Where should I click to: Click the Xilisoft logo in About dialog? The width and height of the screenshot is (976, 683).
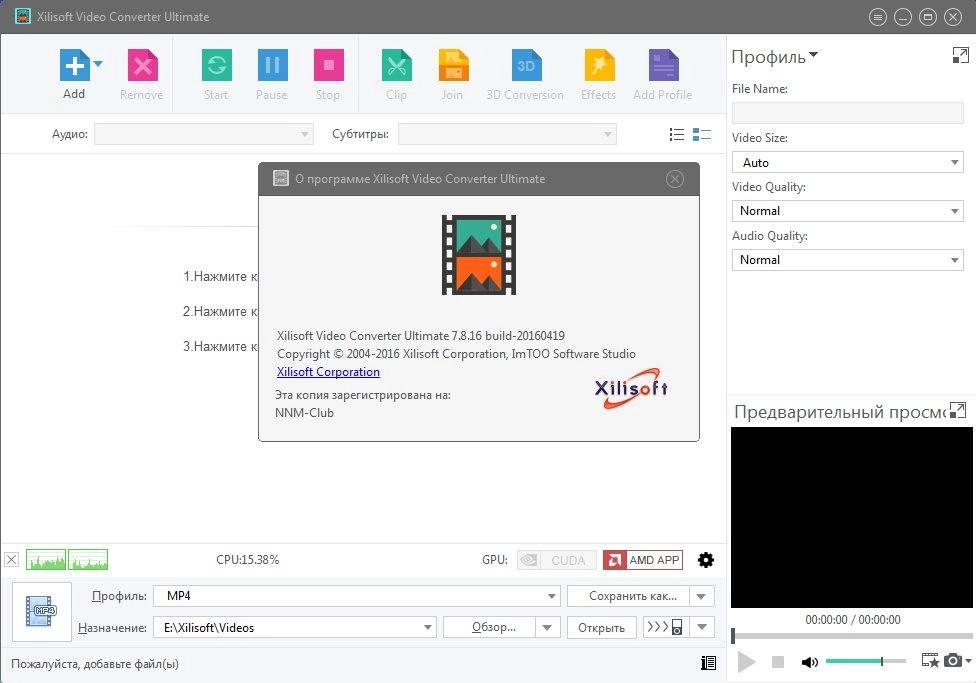point(631,388)
